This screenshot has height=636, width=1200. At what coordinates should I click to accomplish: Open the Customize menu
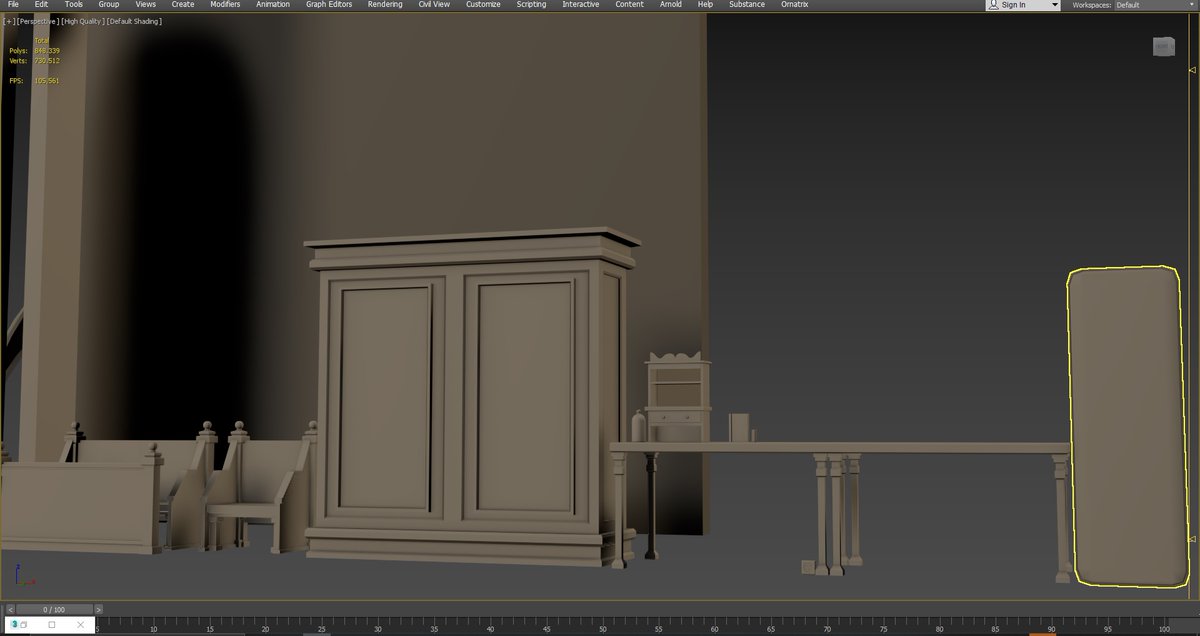pos(483,4)
